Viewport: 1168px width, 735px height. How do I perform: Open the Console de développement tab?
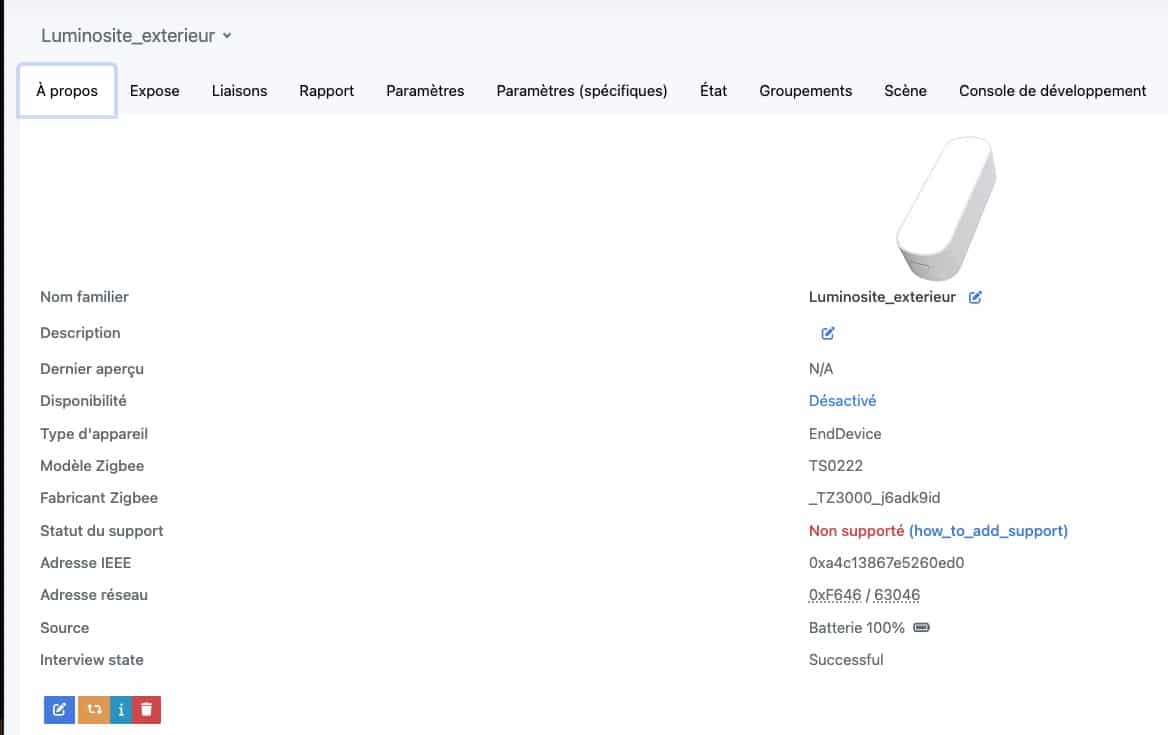coord(1052,91)
